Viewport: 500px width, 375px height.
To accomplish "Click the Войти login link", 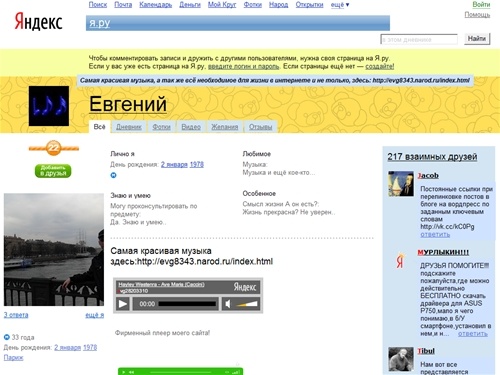I will 481,4.
